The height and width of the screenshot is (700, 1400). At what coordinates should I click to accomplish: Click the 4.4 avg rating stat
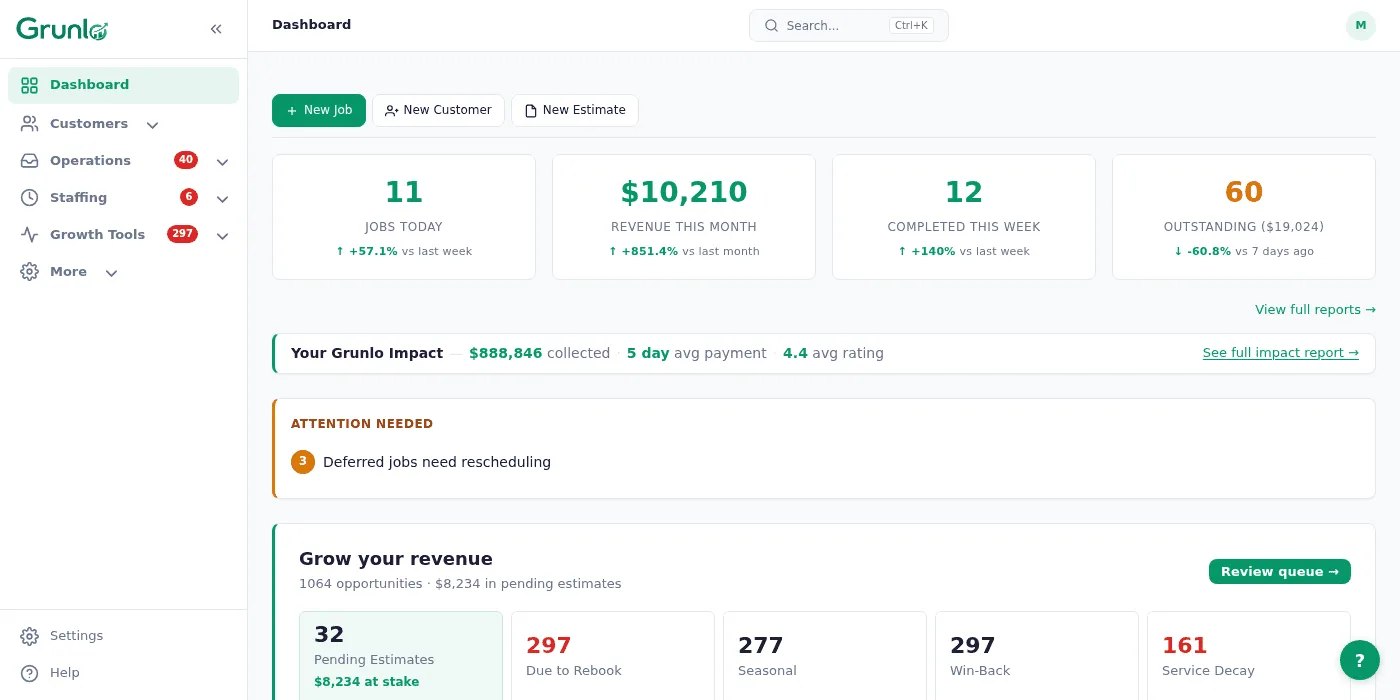[x=833, y=353]
